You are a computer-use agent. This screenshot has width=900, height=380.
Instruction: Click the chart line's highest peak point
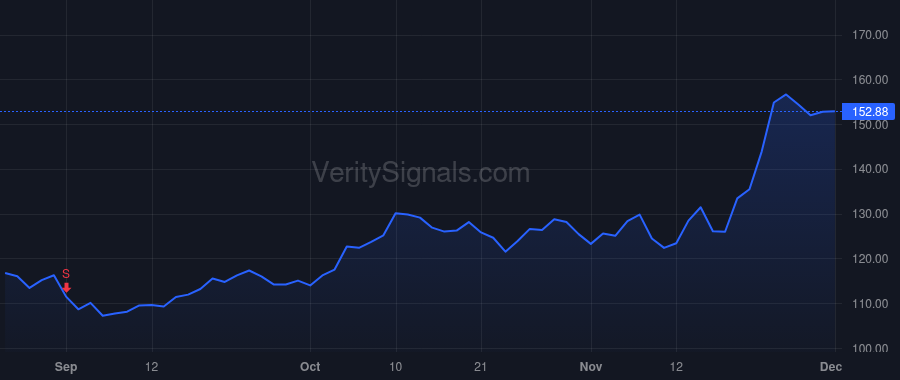(786, 95)
